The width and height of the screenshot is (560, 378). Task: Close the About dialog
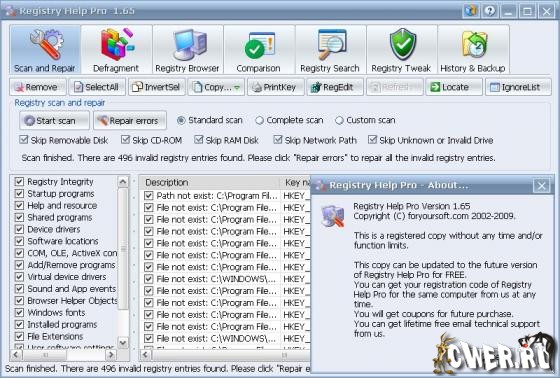(x=541, y=186)
